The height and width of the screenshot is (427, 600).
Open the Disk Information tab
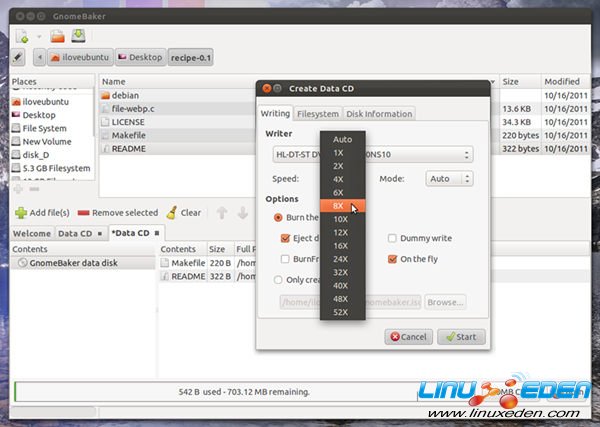pos(379,113)
